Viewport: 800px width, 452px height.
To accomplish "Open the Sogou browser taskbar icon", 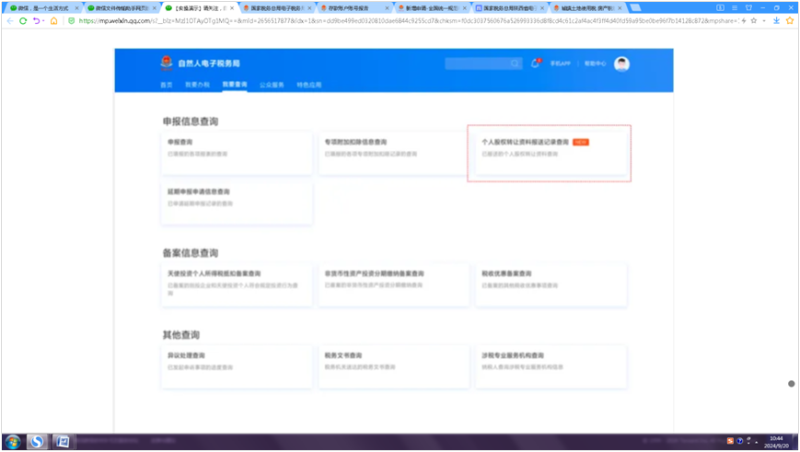I will pyautogui.click(x=37, y=441).
